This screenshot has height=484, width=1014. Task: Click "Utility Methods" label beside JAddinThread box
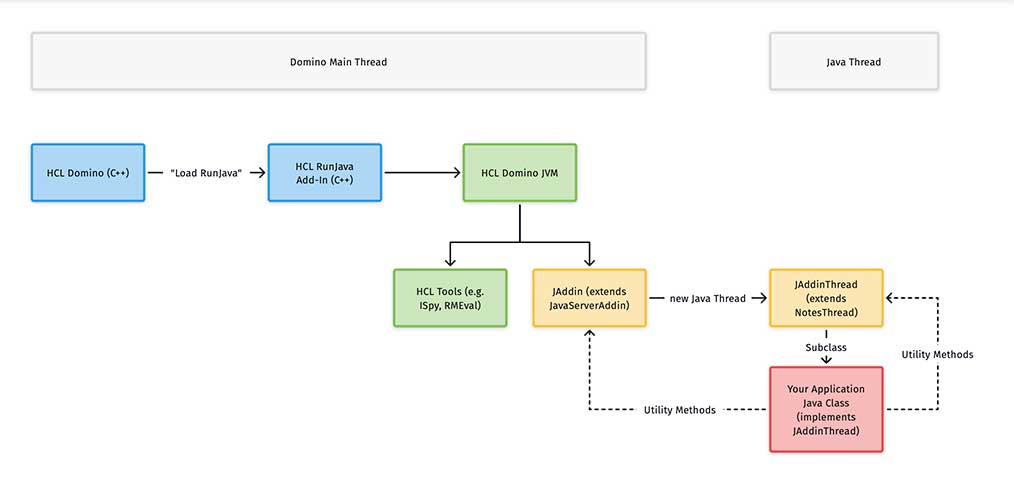coord(938,354)
